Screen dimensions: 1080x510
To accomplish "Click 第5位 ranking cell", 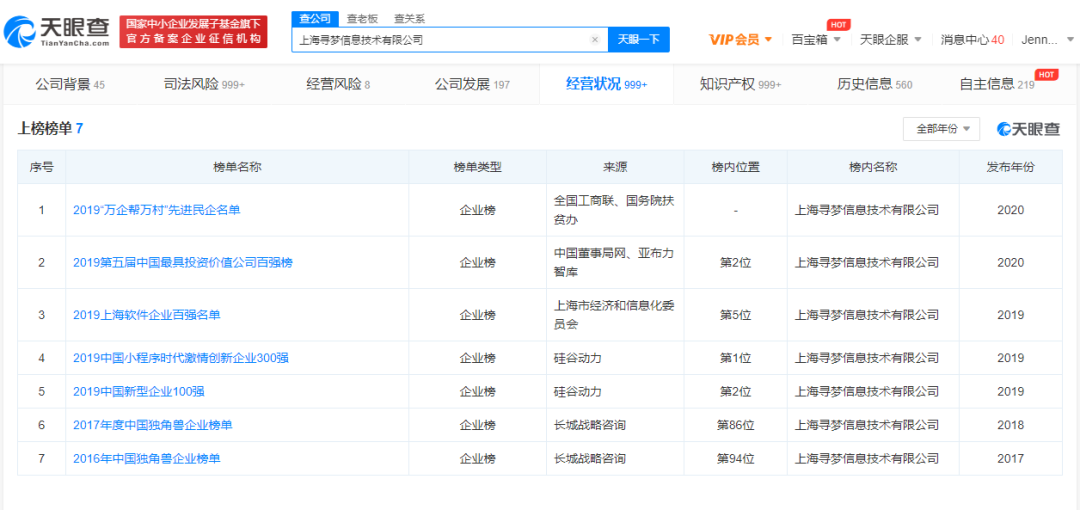I will coord(736,315).
